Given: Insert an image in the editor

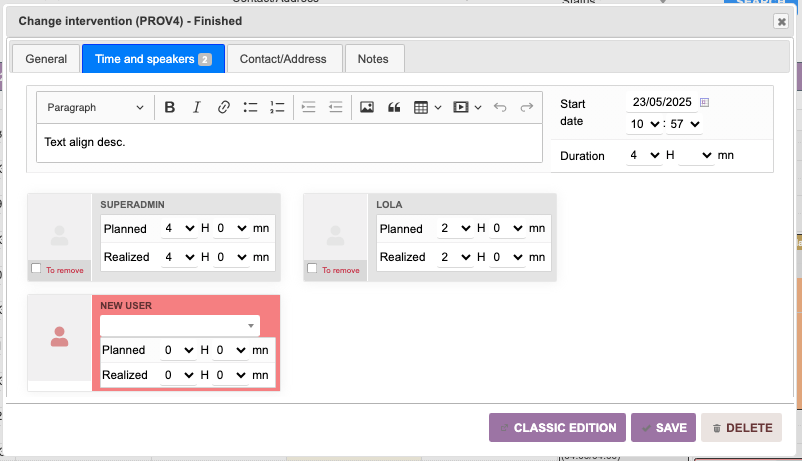Looking at the screenshot, I should tap(367, 107).
